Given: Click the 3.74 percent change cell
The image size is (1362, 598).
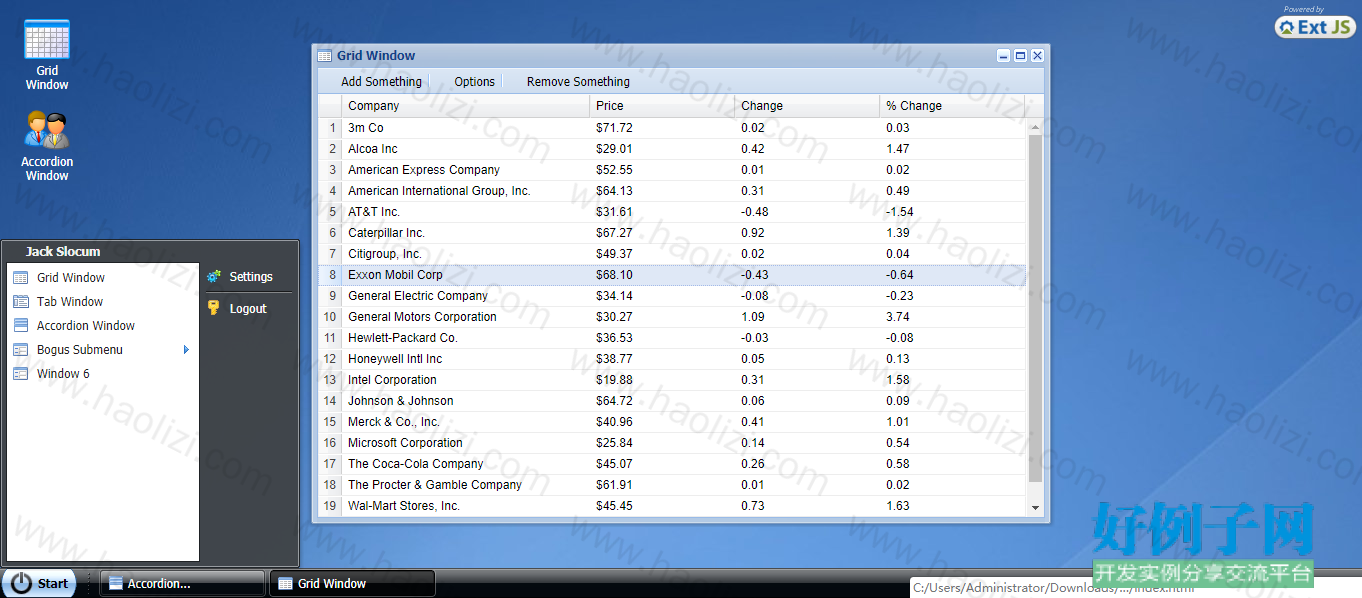Looking at the screenshot, I should [x=952, y=317].
